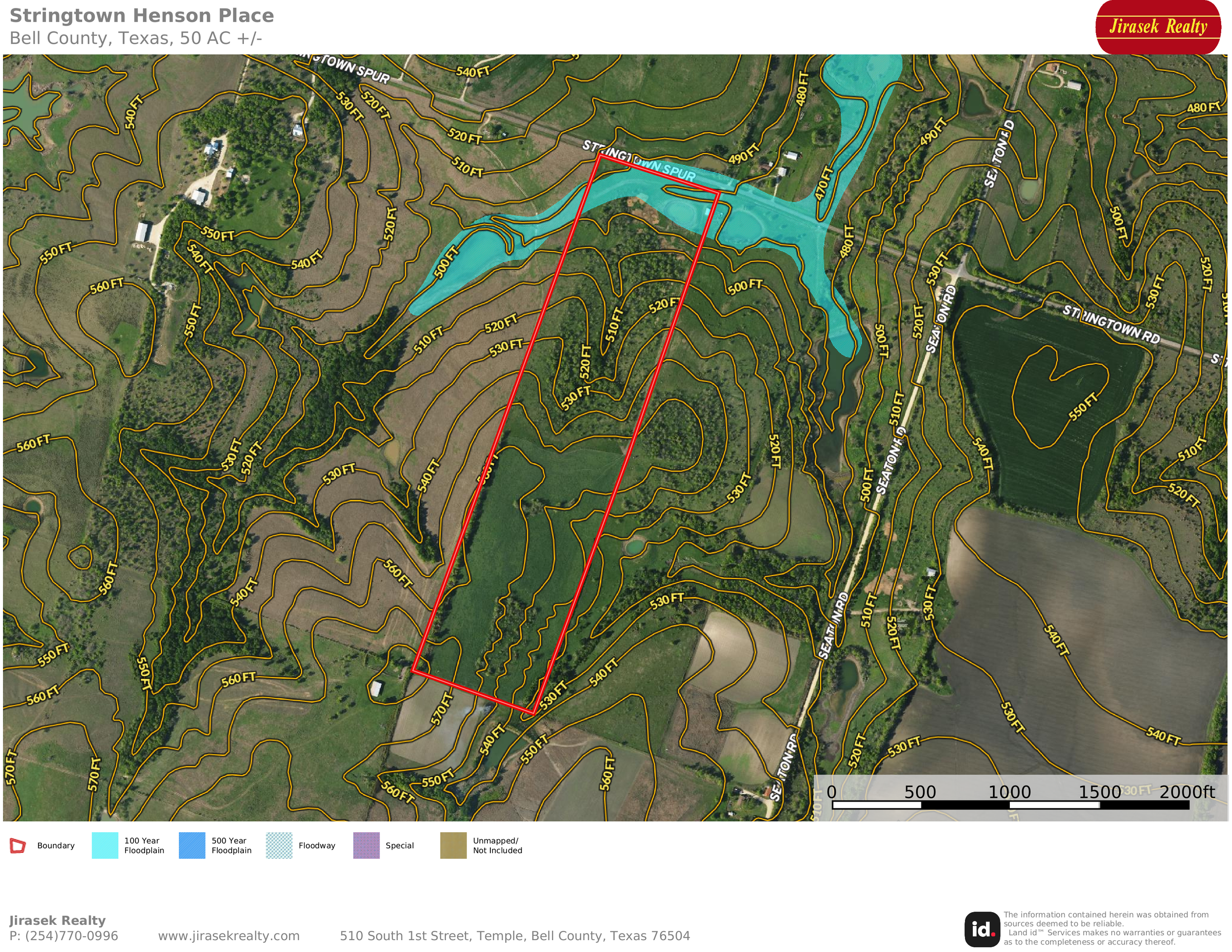Click the Bell County, Texas subtitle
Viewport: 1232px width, 952px height.
(136, 38)
